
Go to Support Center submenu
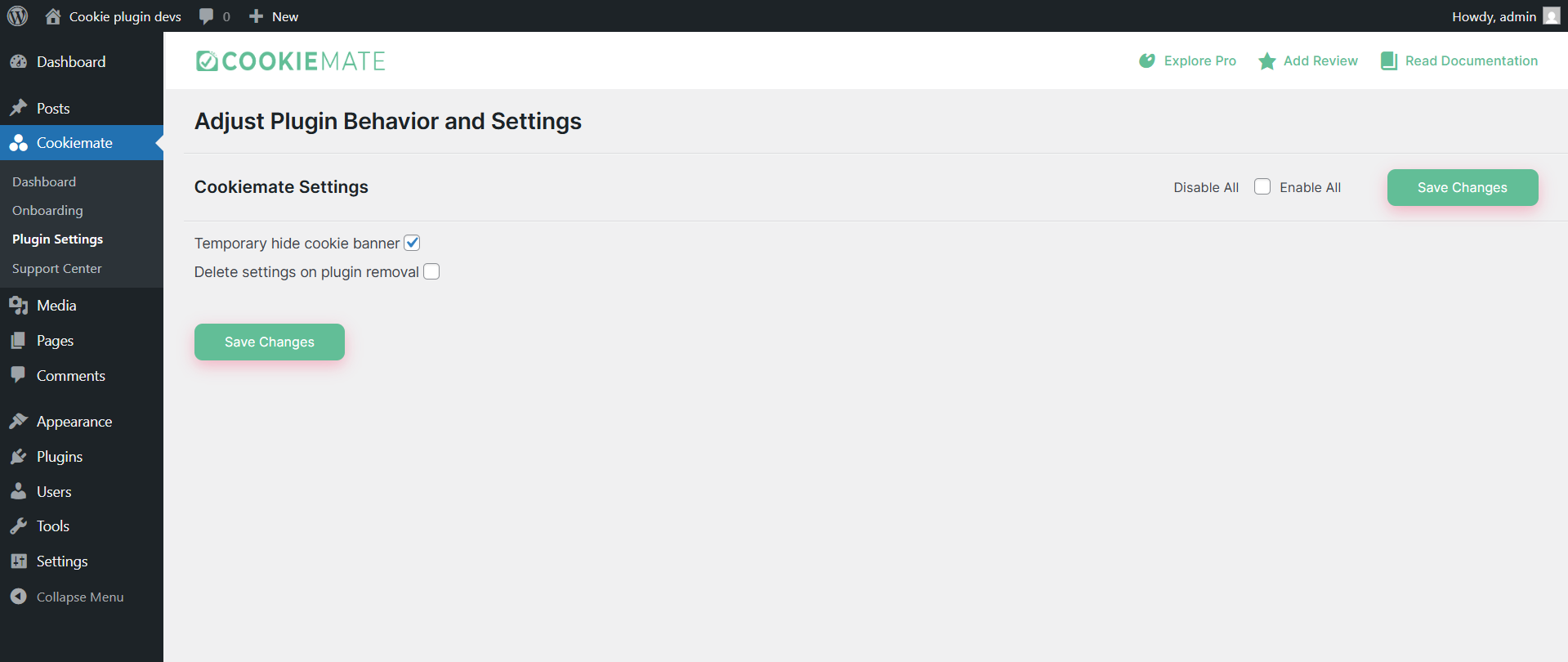point(57,269)
